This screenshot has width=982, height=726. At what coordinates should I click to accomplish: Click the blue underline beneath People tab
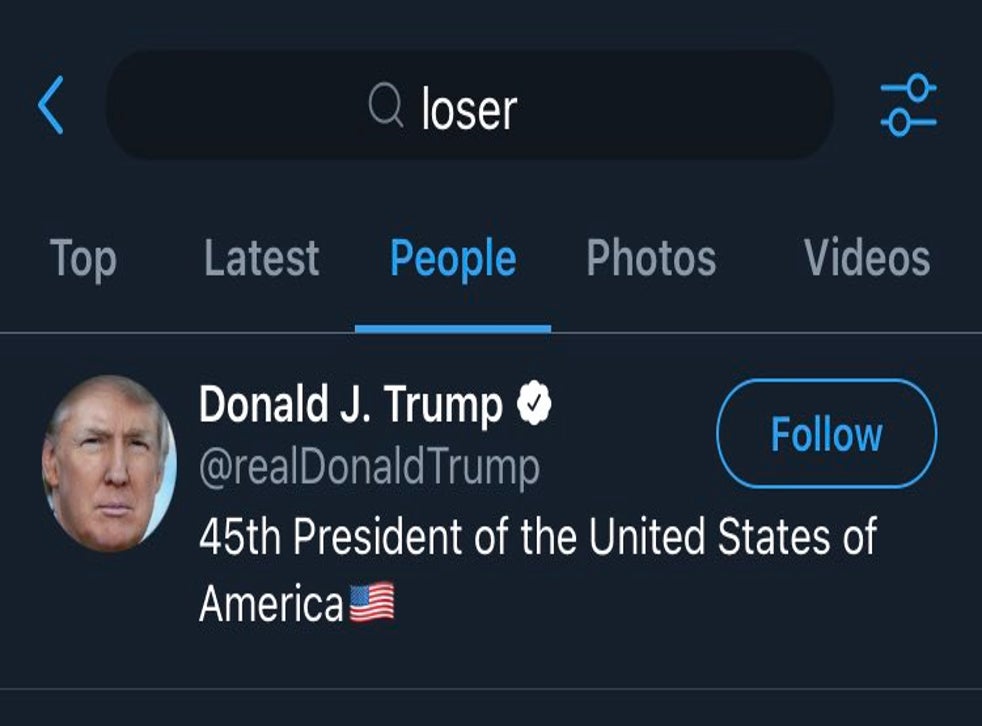pyautogui.click(x=453, y=328)
